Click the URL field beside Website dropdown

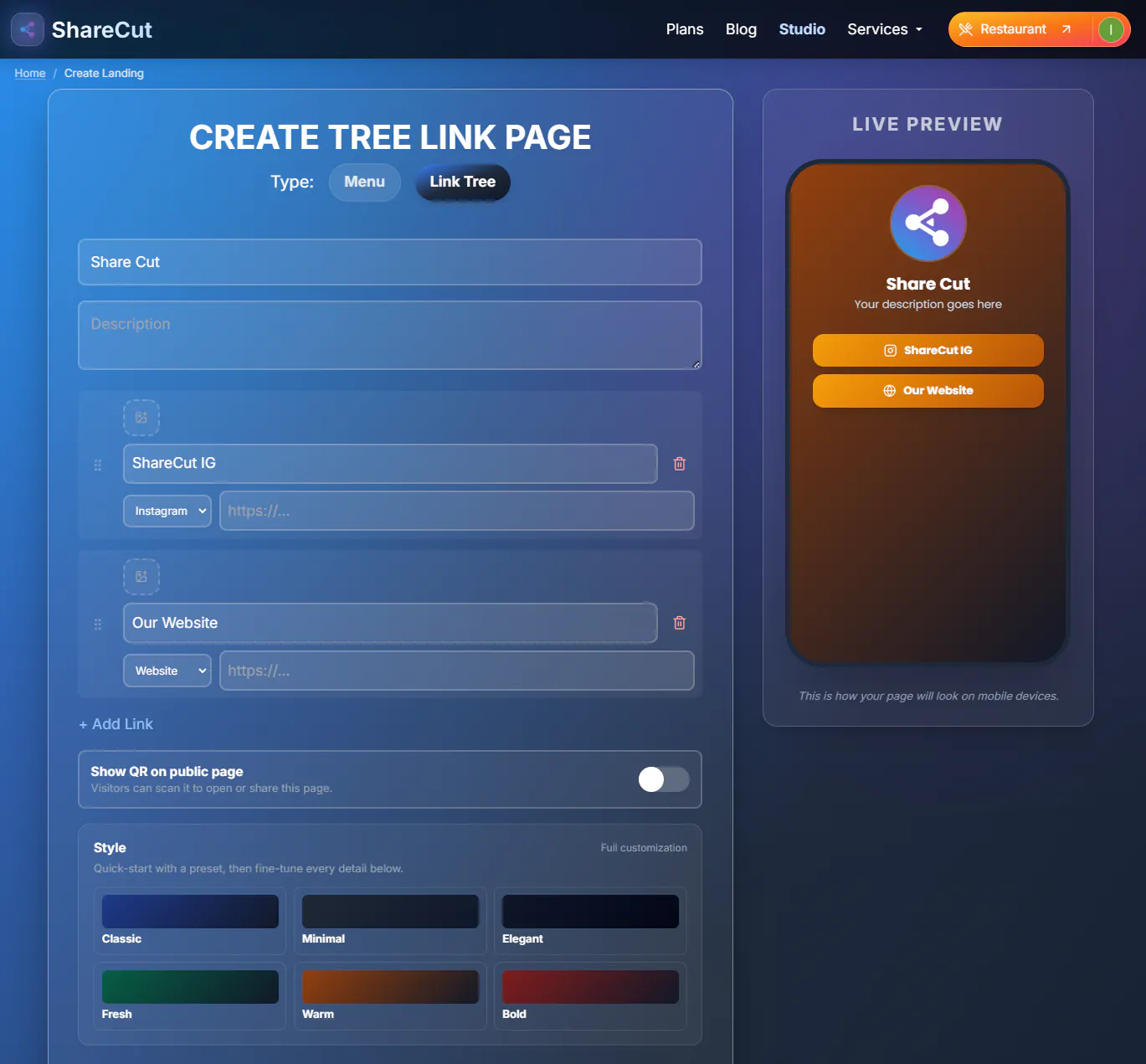(x=457, y=671)
